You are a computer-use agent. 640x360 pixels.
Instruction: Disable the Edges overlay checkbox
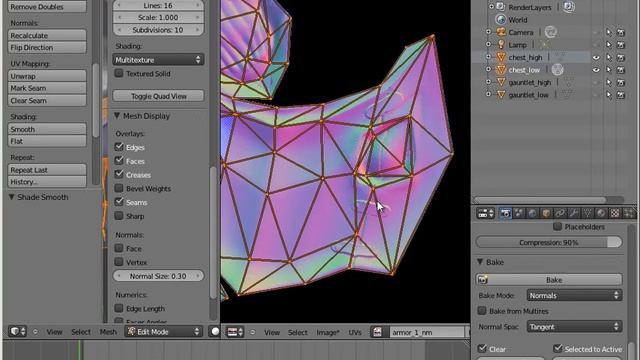pos(119,147)
